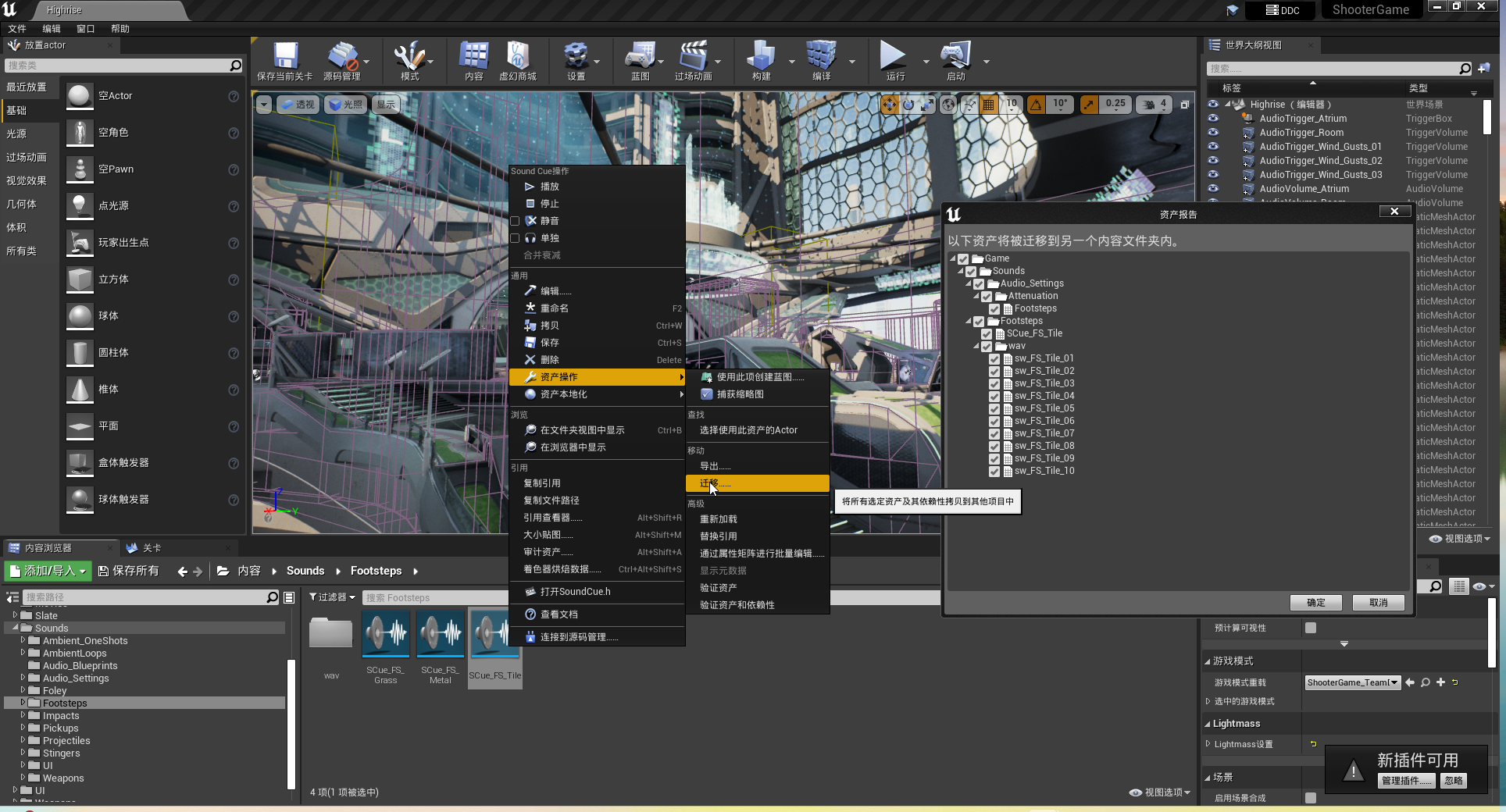Open the File menu

[x=17, y=29]
